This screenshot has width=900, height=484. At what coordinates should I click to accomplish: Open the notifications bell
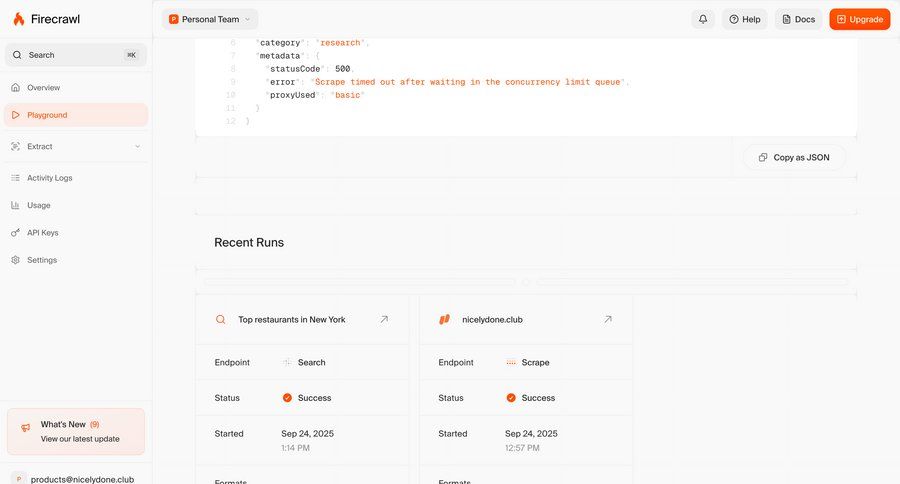tap(703, 19)
